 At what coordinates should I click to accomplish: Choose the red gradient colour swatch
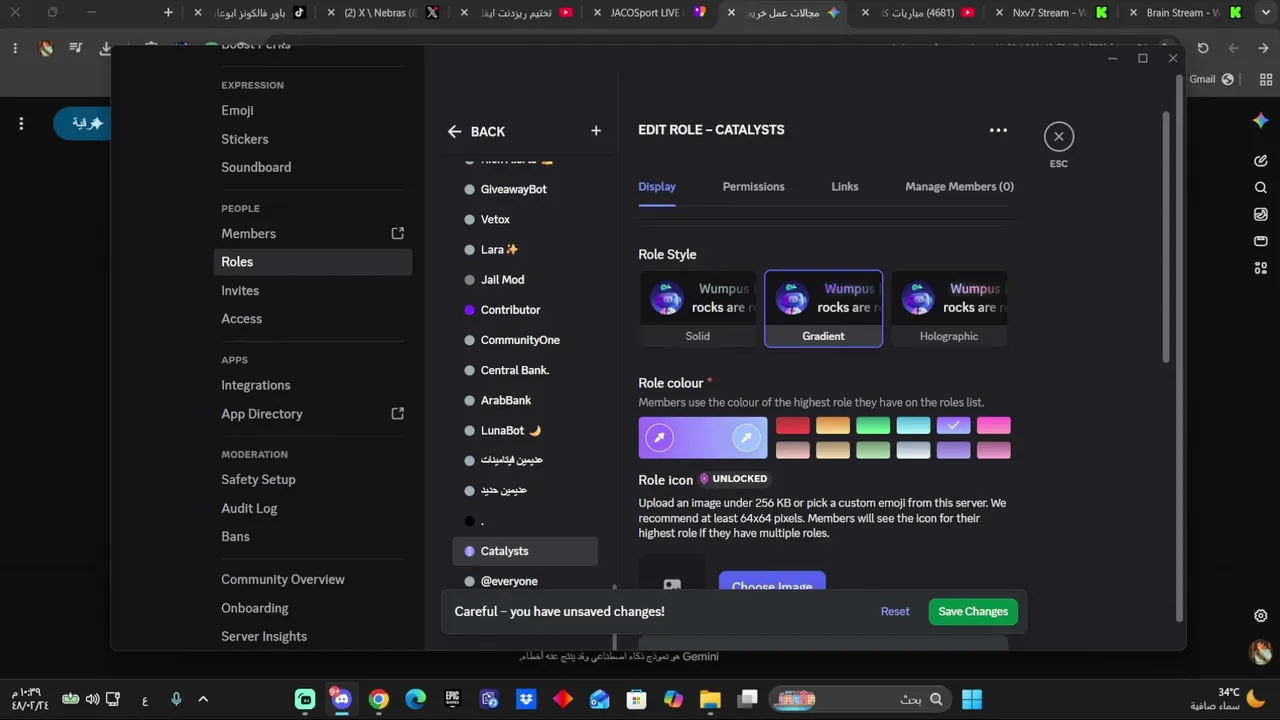(x=793, y=426)
